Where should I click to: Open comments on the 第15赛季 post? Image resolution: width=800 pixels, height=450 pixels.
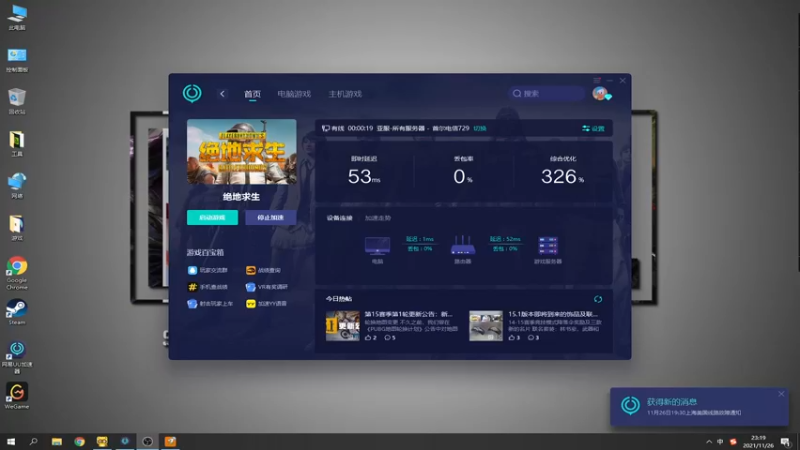[x=390, y=337]
